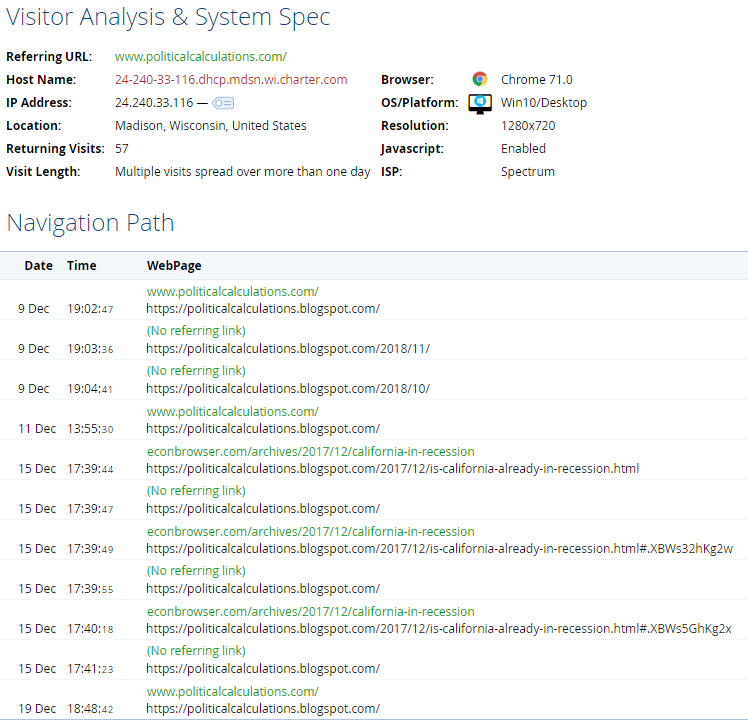Open the 2018/10/ archive URL
Viewport: 748px width, 725px height.
tap(288, 389)
